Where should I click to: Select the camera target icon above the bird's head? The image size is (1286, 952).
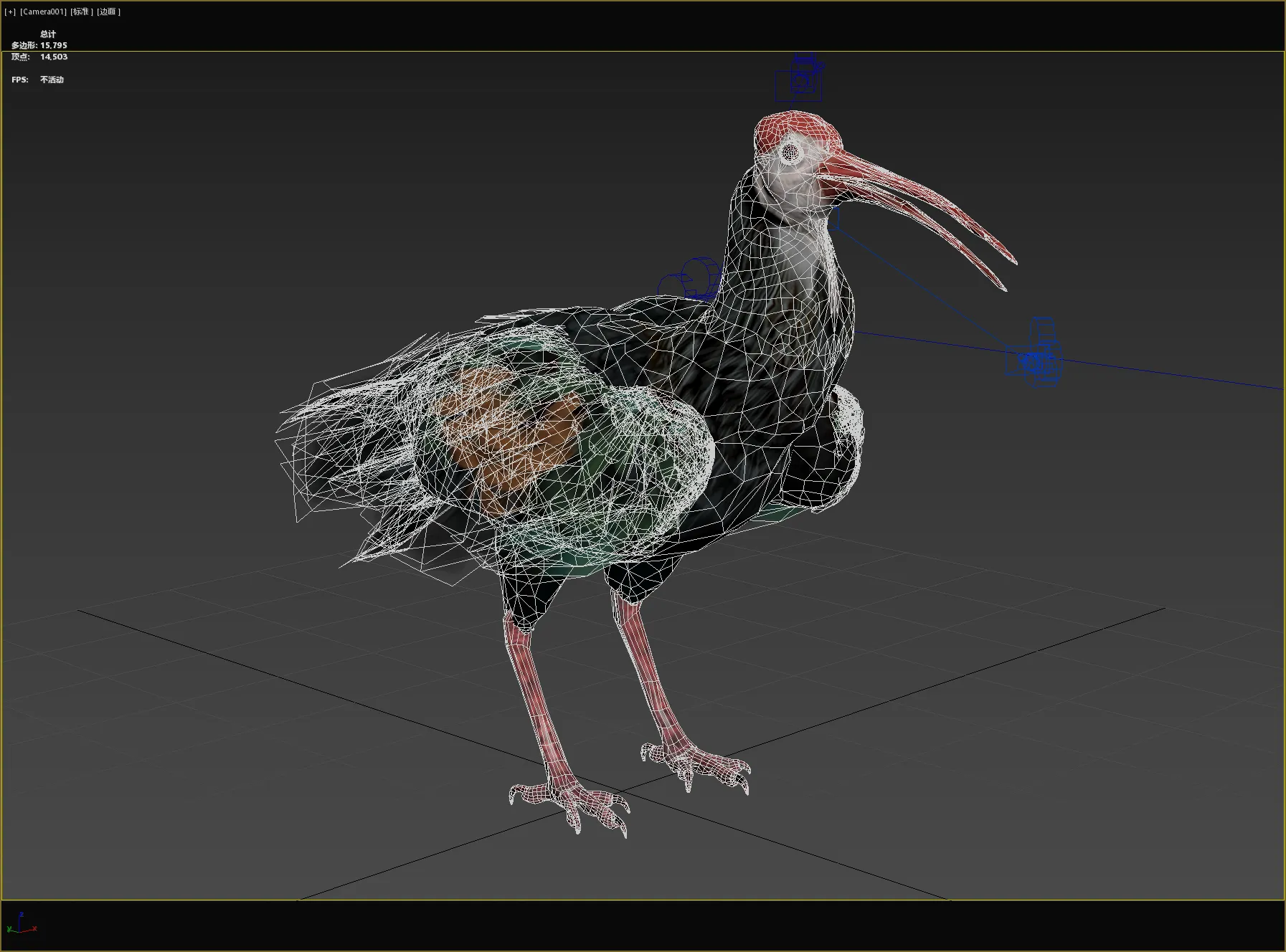[x=802, y=79]
